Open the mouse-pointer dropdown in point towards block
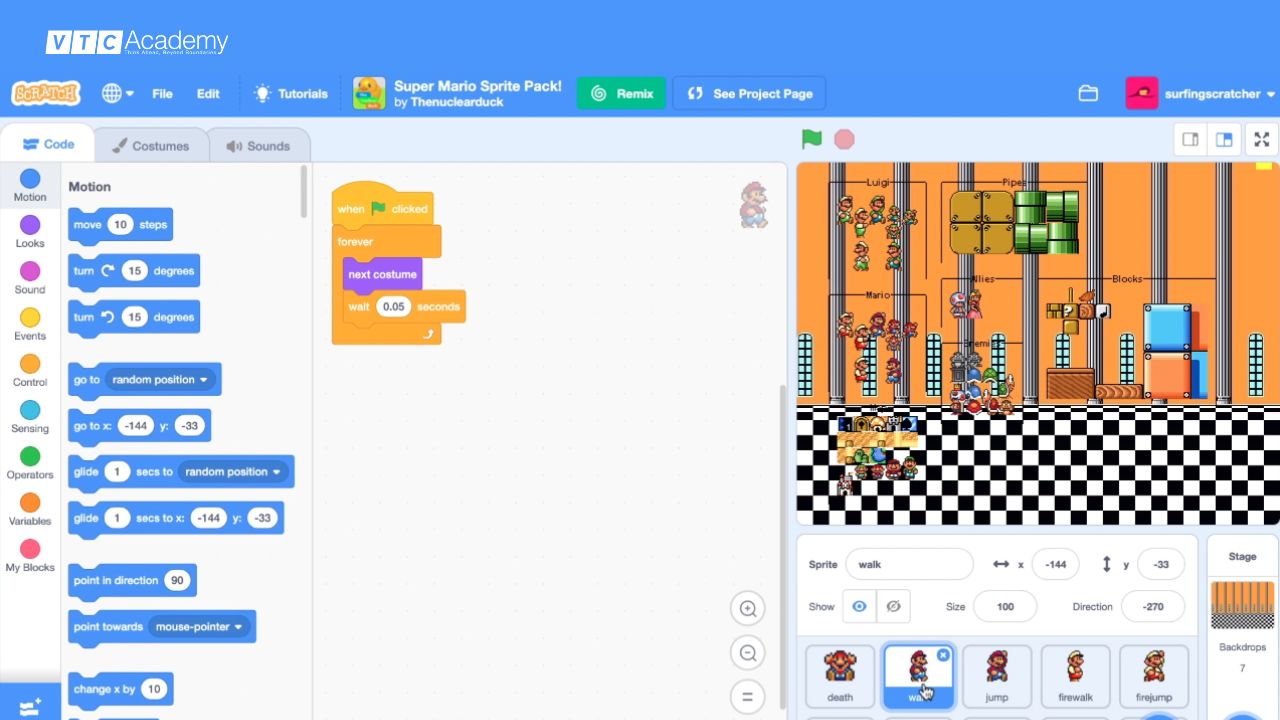 [238, 627]
